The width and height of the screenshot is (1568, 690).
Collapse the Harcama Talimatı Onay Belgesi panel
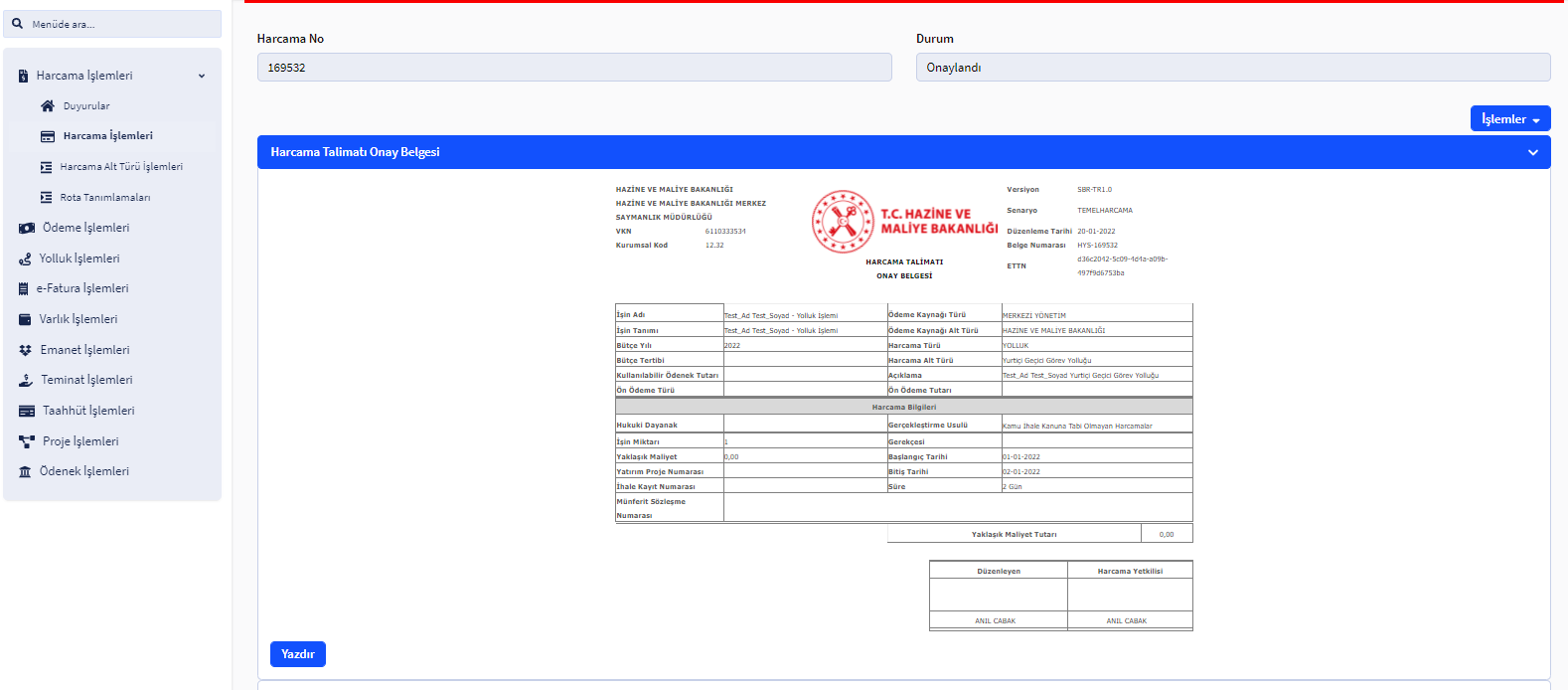pos(1532,153)
